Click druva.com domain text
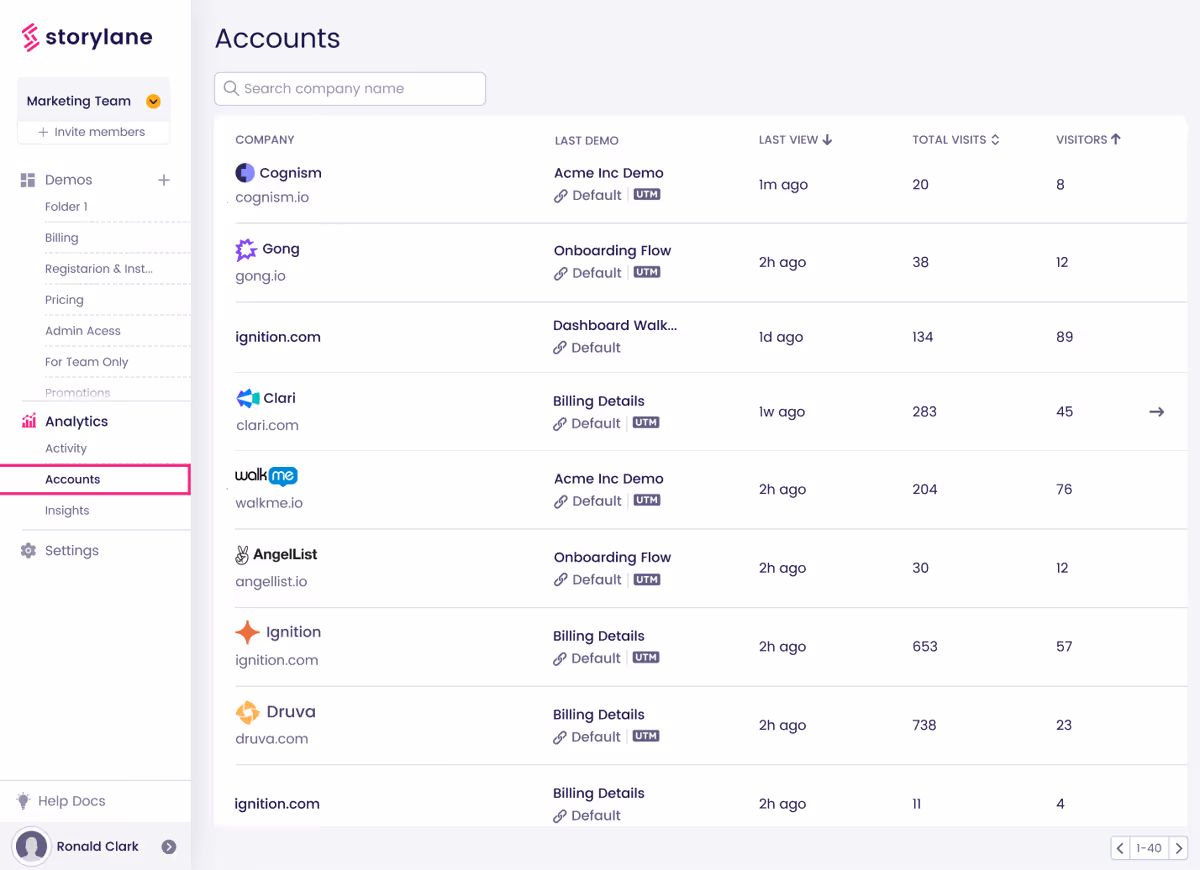 pos(272,739)
